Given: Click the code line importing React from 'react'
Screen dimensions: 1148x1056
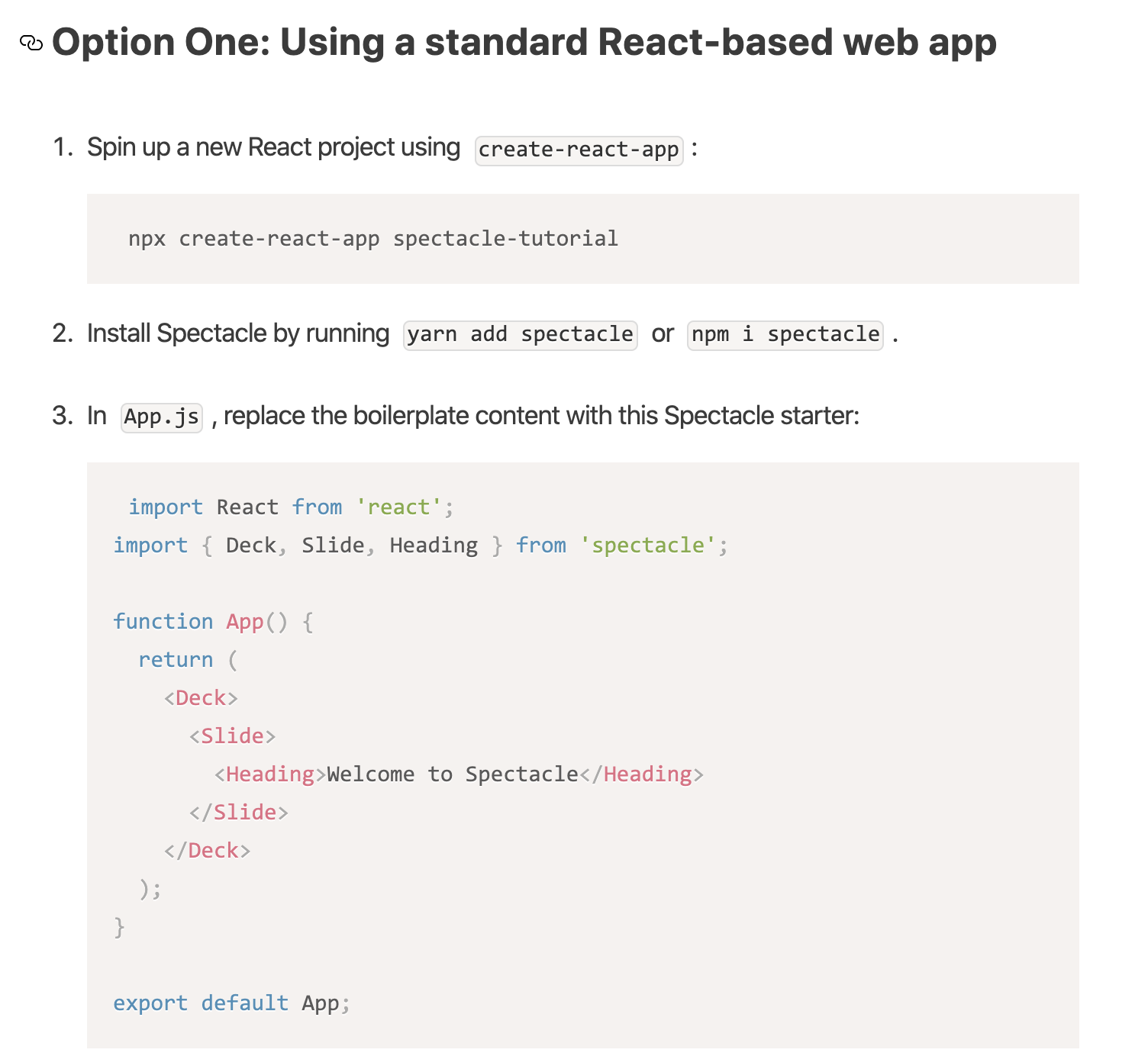Looking at the screenshot, I should (291, 507).
